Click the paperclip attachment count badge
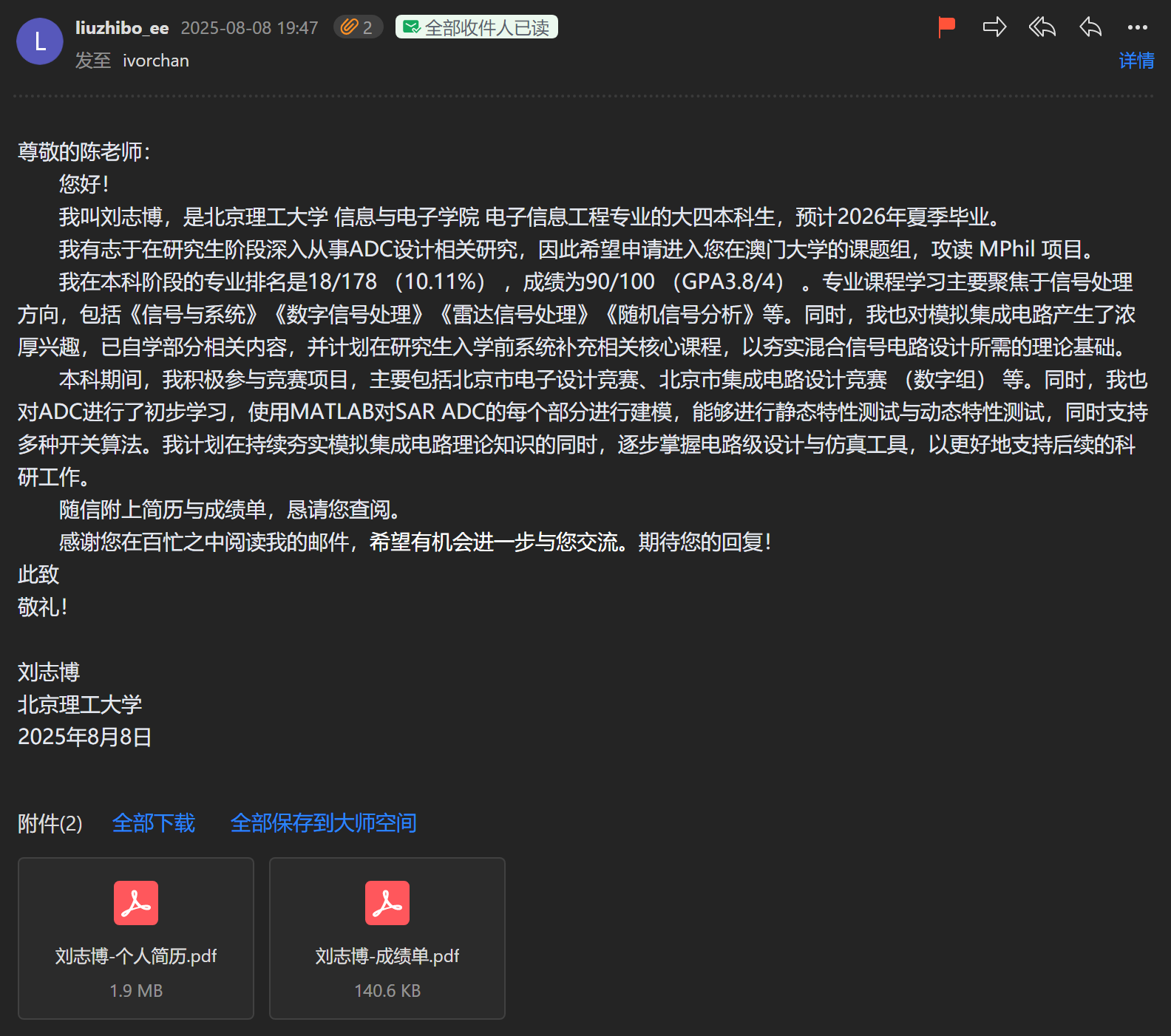The height and width of the screenshot is (1036, 1171). coord(358,27)
